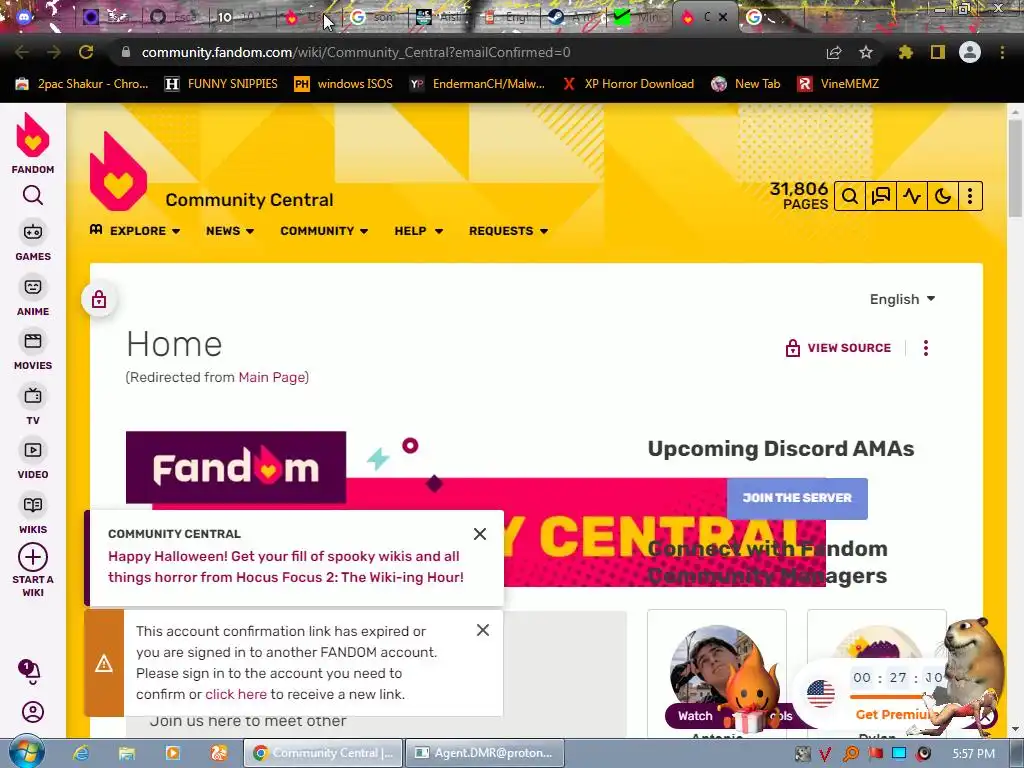Image resolution: width=1024 pixels, height=768 pixels.
Task: Open the Movies section in sidebar
Action: tap(33, 351)
